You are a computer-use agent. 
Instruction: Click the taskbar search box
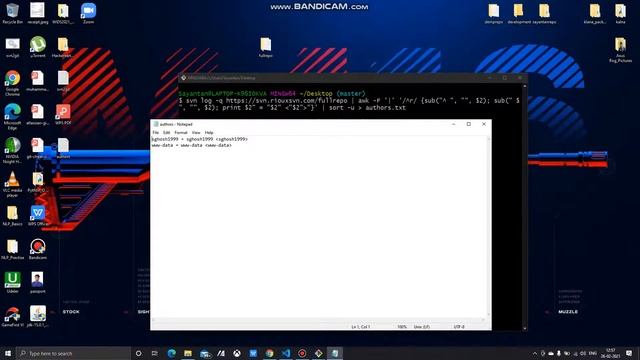click(73, 353)
